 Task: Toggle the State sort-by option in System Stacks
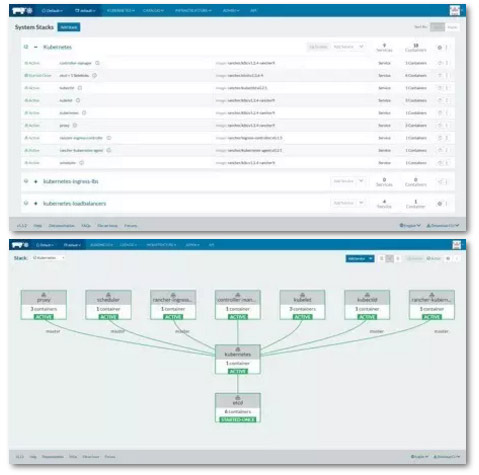437,27
